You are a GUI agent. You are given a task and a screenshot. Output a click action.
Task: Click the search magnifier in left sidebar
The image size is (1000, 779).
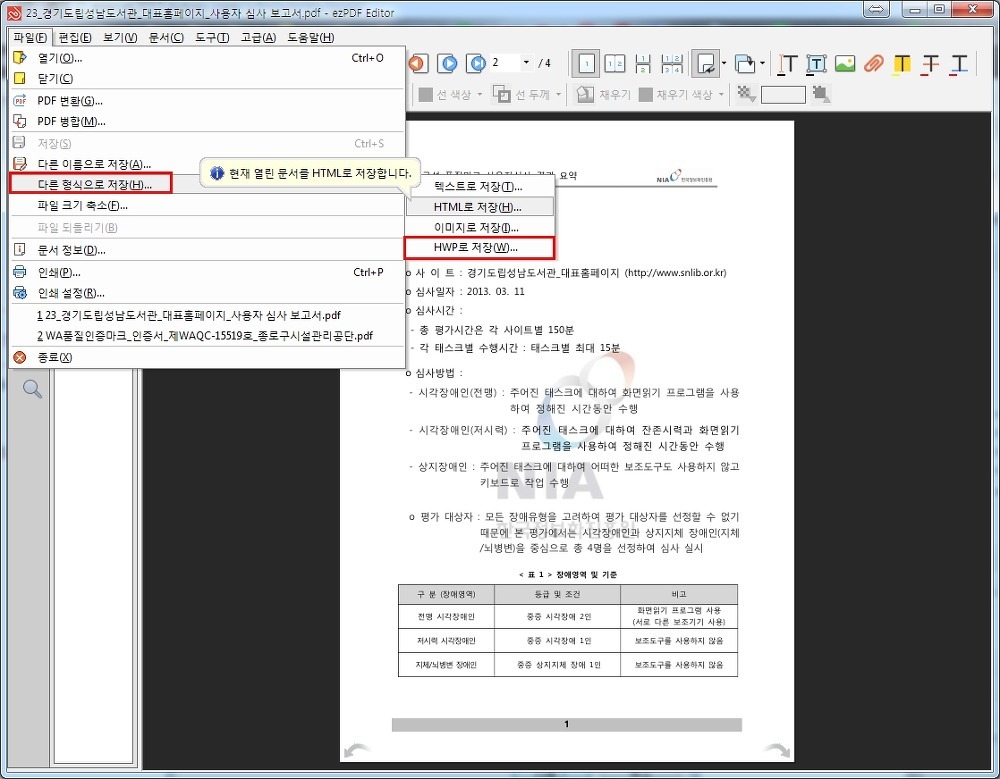(32, 389)
